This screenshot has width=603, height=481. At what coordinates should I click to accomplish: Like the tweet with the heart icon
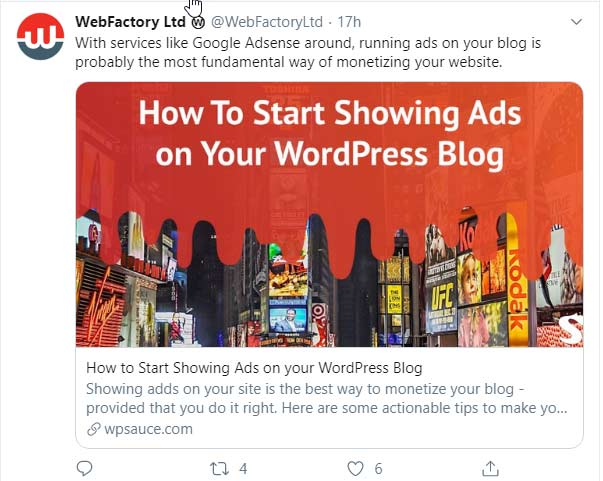click(x=355, y=469)
